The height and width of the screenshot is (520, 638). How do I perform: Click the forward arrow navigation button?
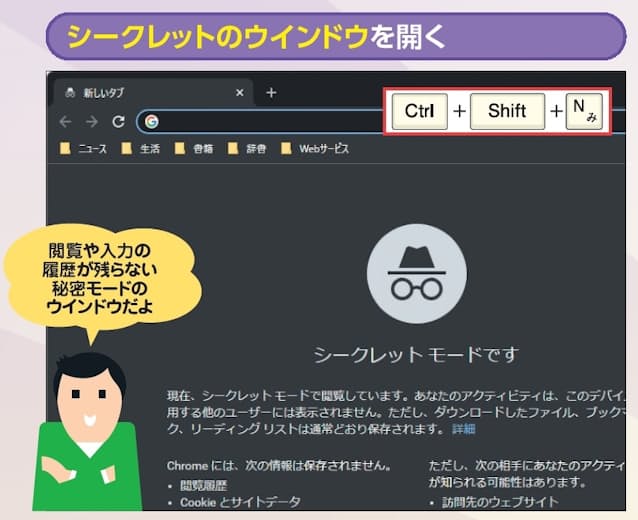pyautogui.click(x=92, y=122)
